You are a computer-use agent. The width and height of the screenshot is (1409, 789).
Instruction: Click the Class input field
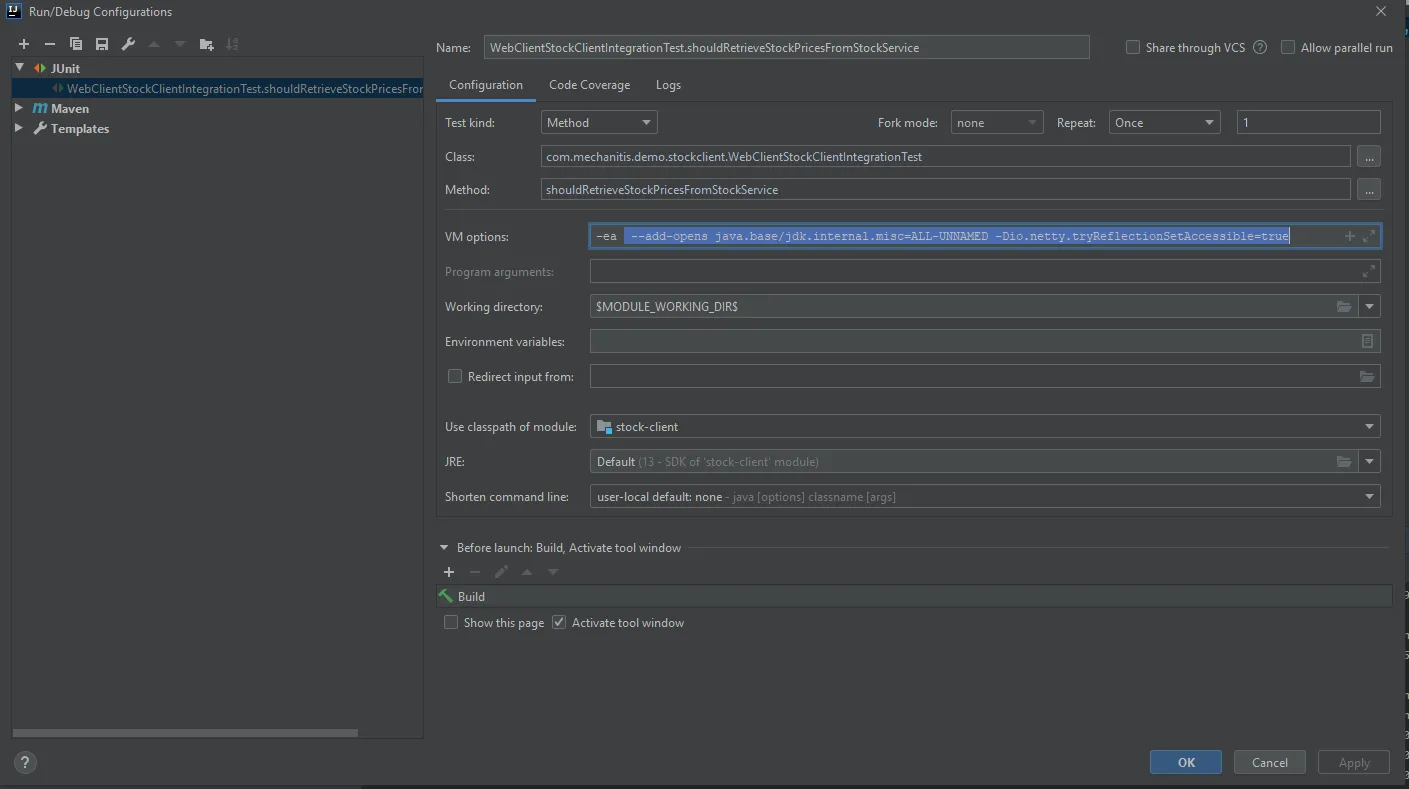click(x=945, y=157)
